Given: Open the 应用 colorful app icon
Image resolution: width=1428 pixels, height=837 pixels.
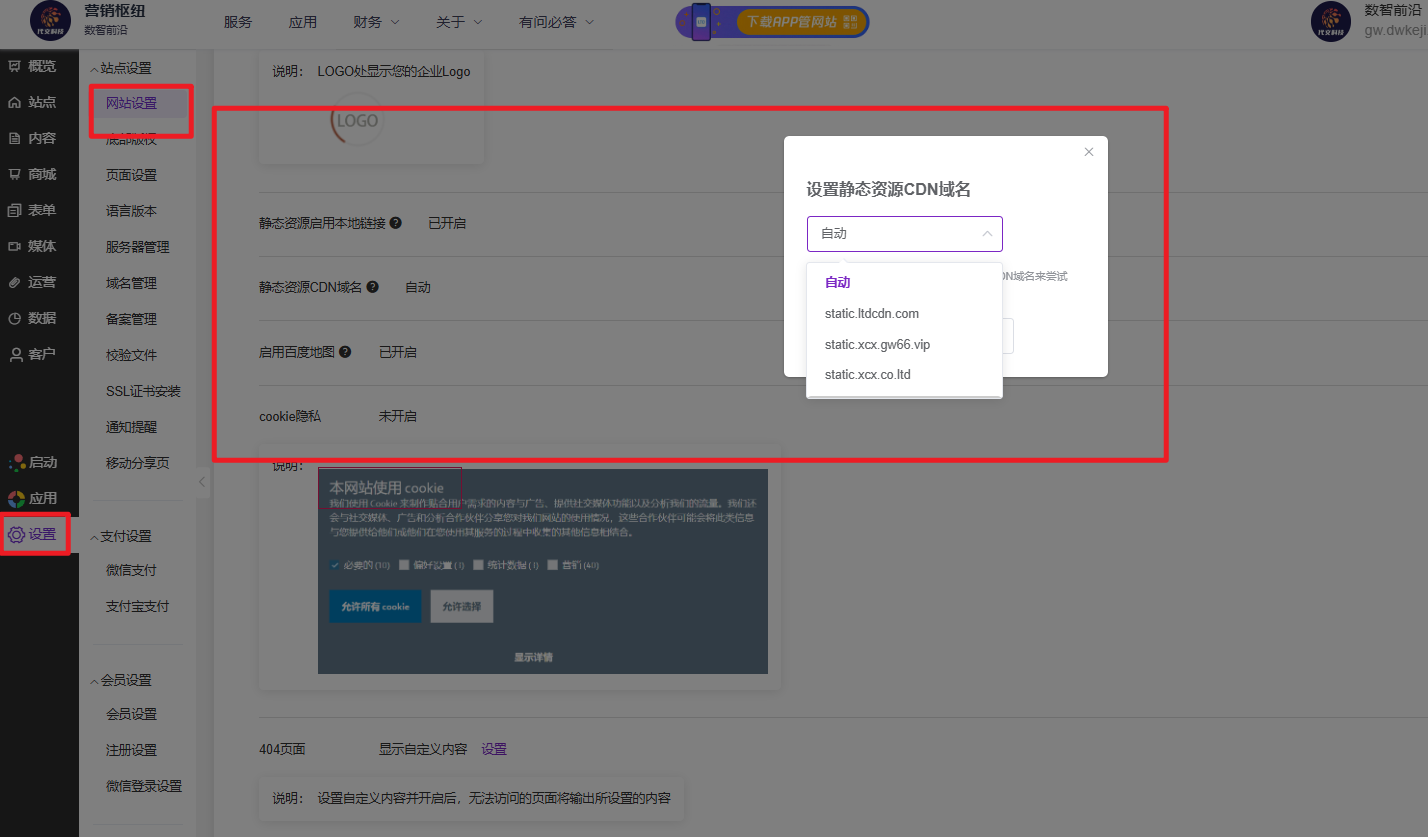Looking at the screenshot, I should 16,498.
